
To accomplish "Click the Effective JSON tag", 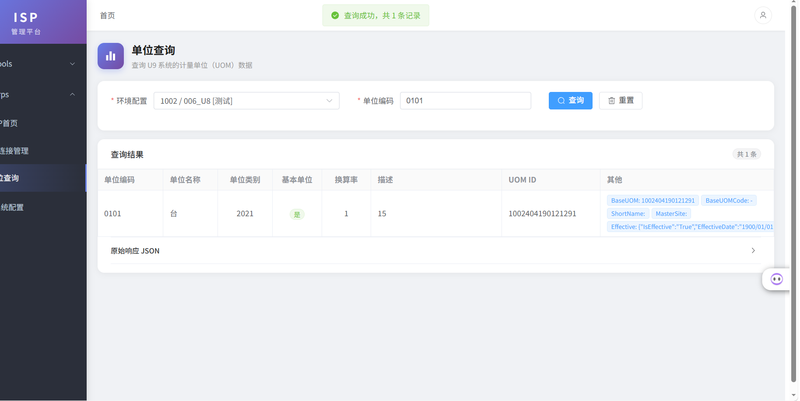I will pos(690,227).
